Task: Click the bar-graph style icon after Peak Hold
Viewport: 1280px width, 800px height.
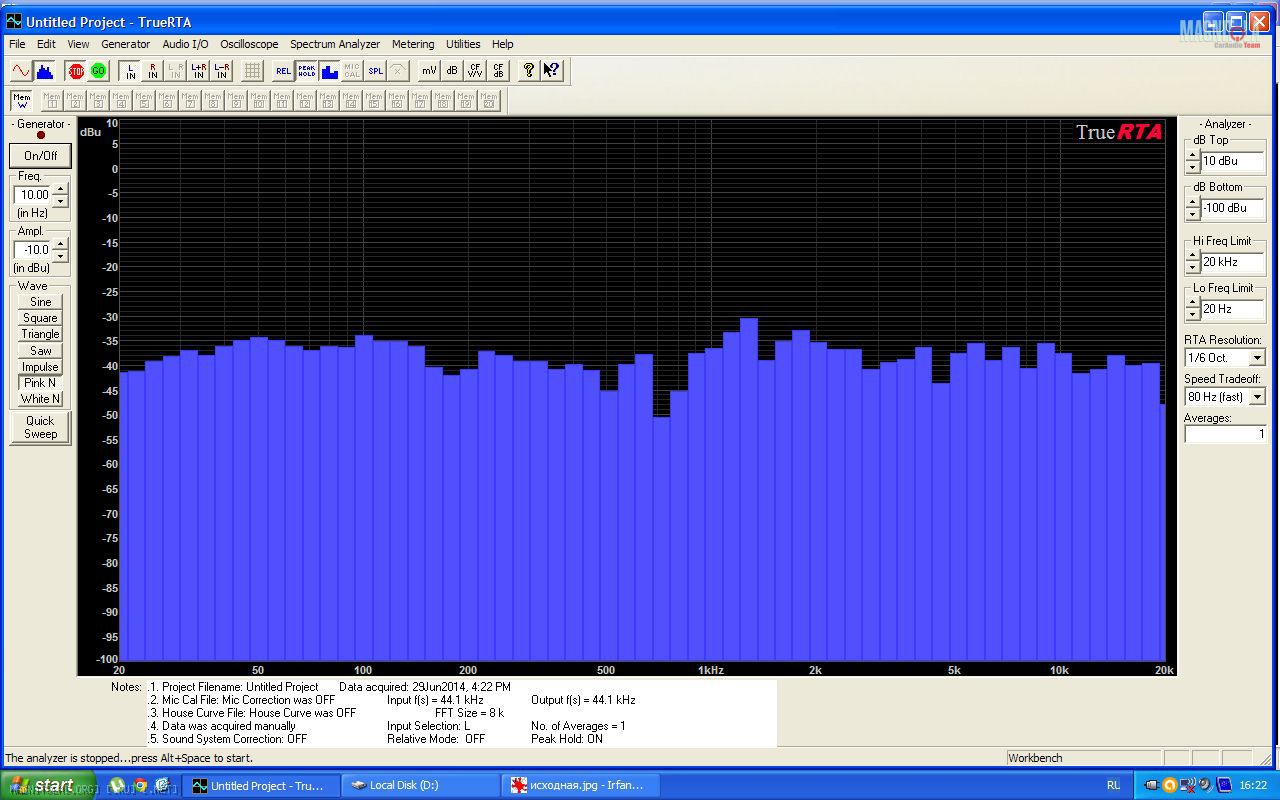Action: click(330, 71)
